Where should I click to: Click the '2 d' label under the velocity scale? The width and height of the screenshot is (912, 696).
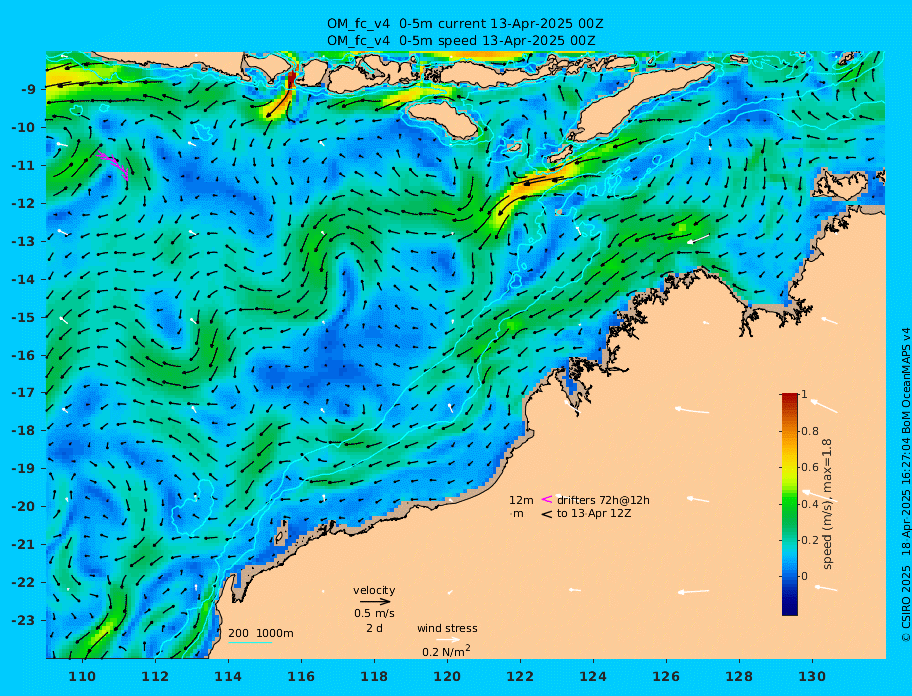[x=375, y=629]
